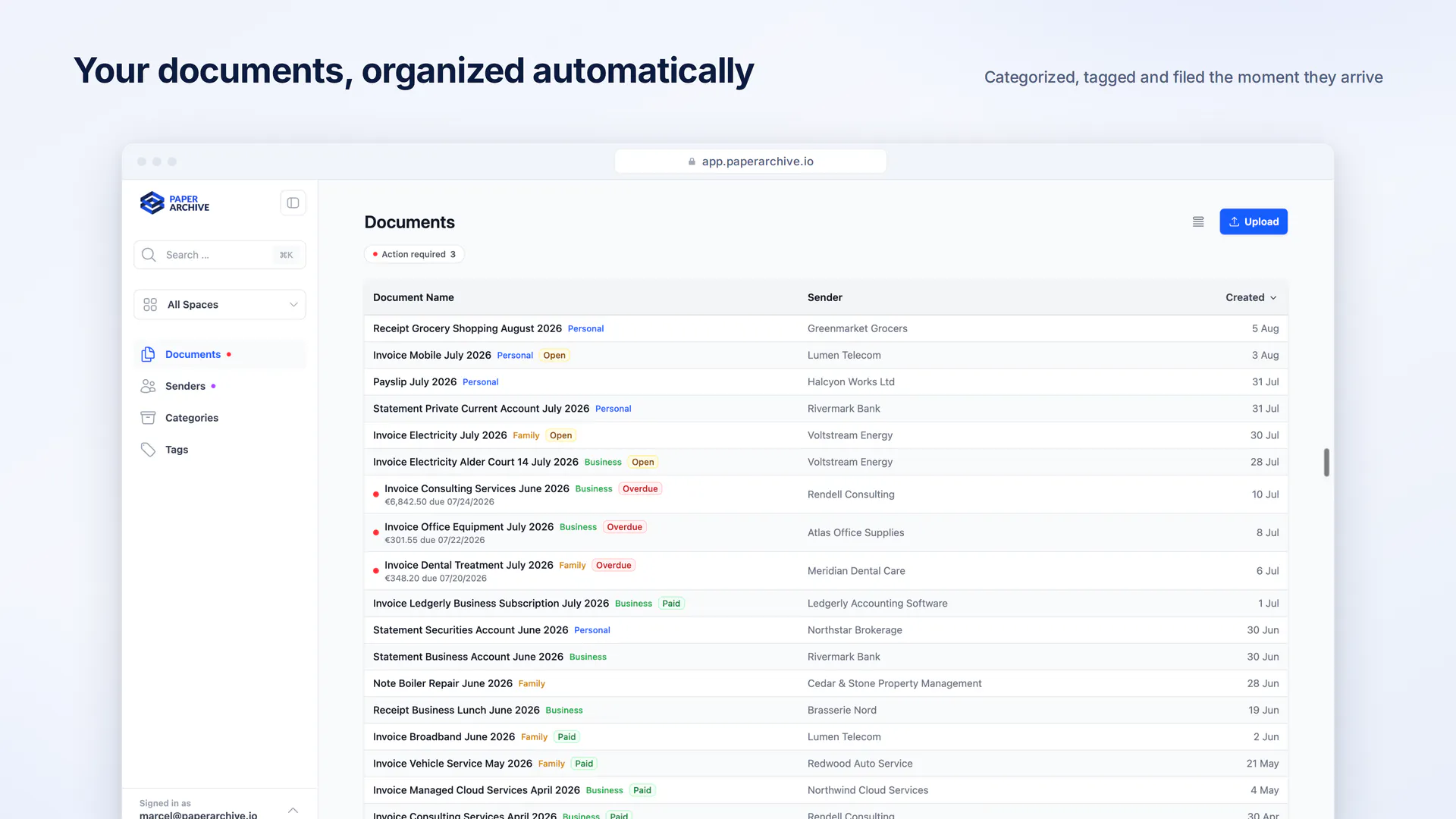This screenshot has width=1456, height=819.
Task: Open Statement Securities Account June 2026
Action: pos(470,630)
